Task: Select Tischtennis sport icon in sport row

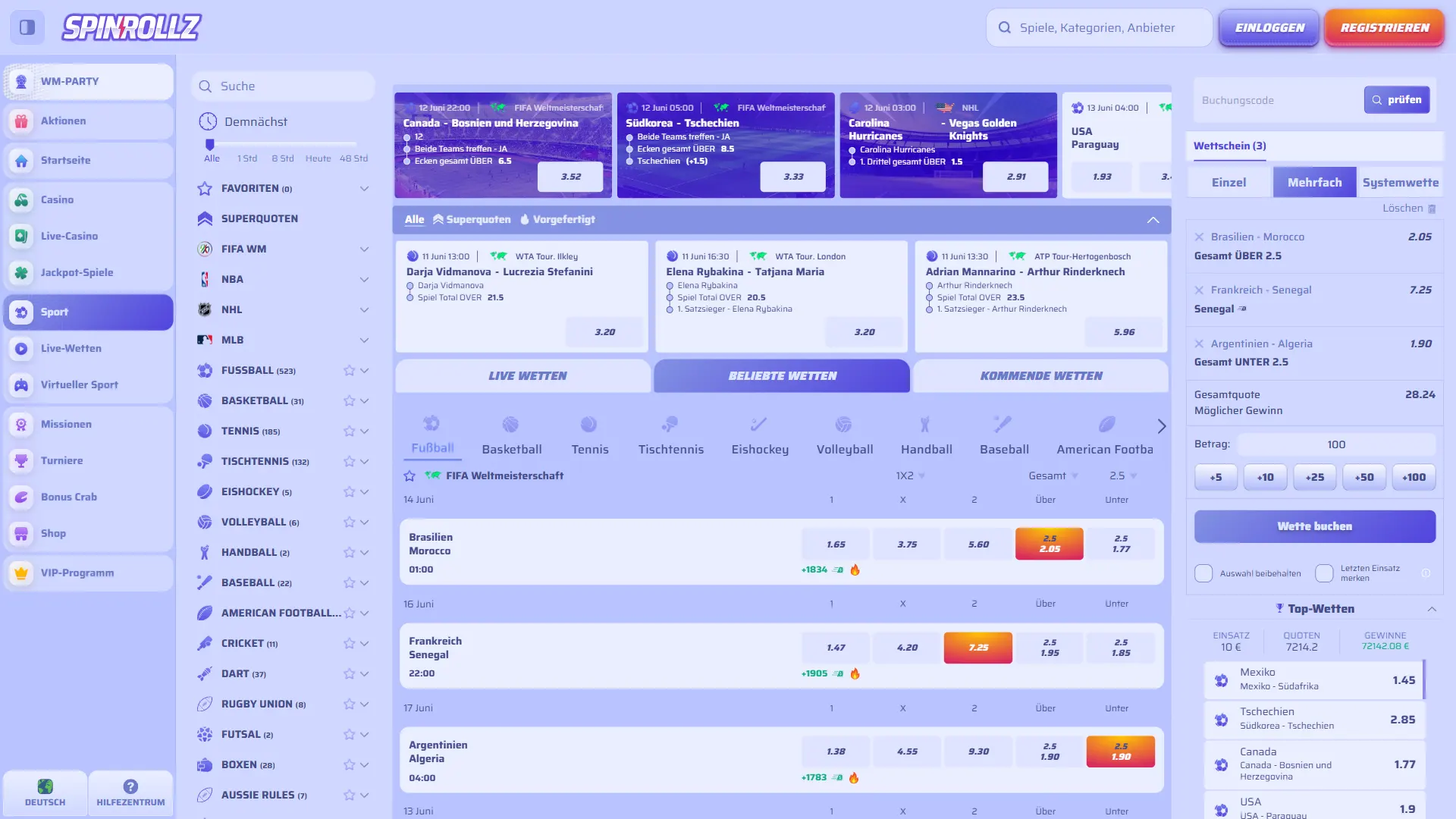Action: 670,424
